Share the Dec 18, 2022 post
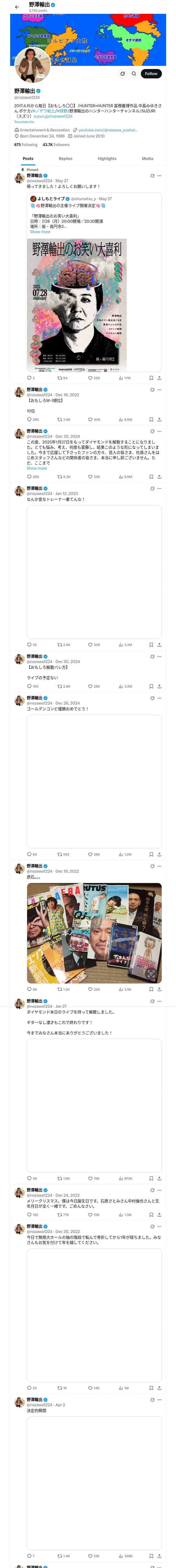 159,419
